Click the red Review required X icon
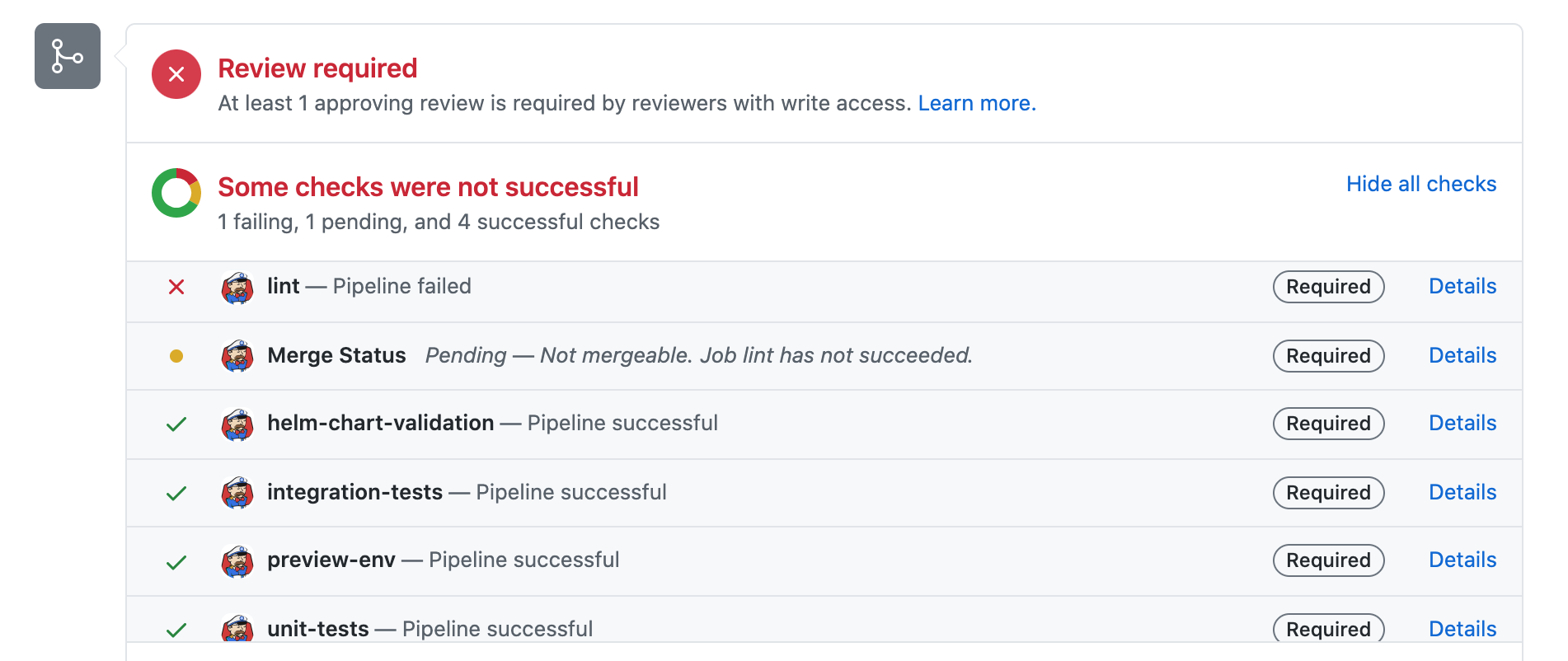This screenshot has height=661, width=1568. click(176, 74)
